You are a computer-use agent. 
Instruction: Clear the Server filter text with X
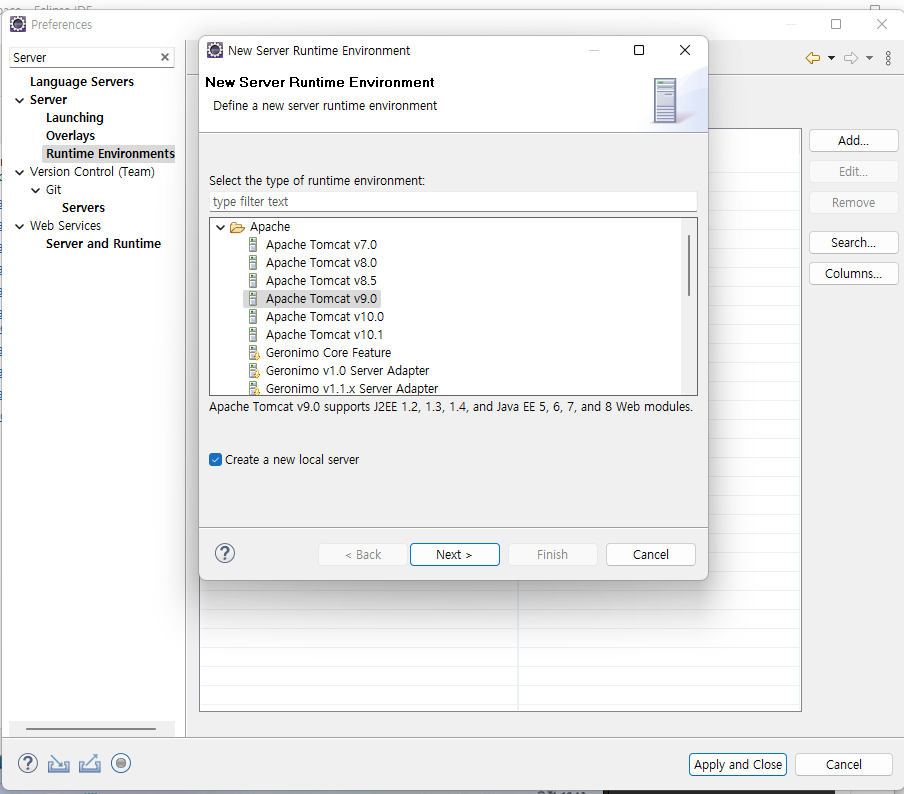pos(165,57)
